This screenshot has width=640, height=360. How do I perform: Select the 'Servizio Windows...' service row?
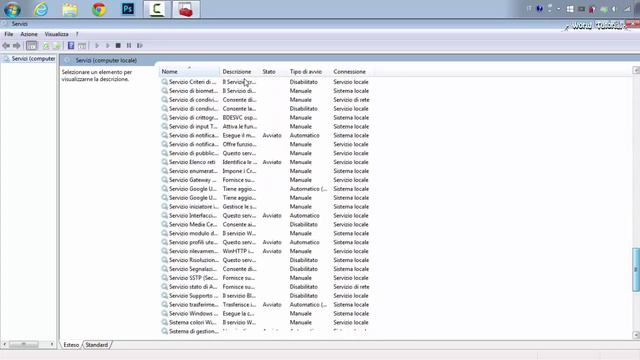point(265,313)
